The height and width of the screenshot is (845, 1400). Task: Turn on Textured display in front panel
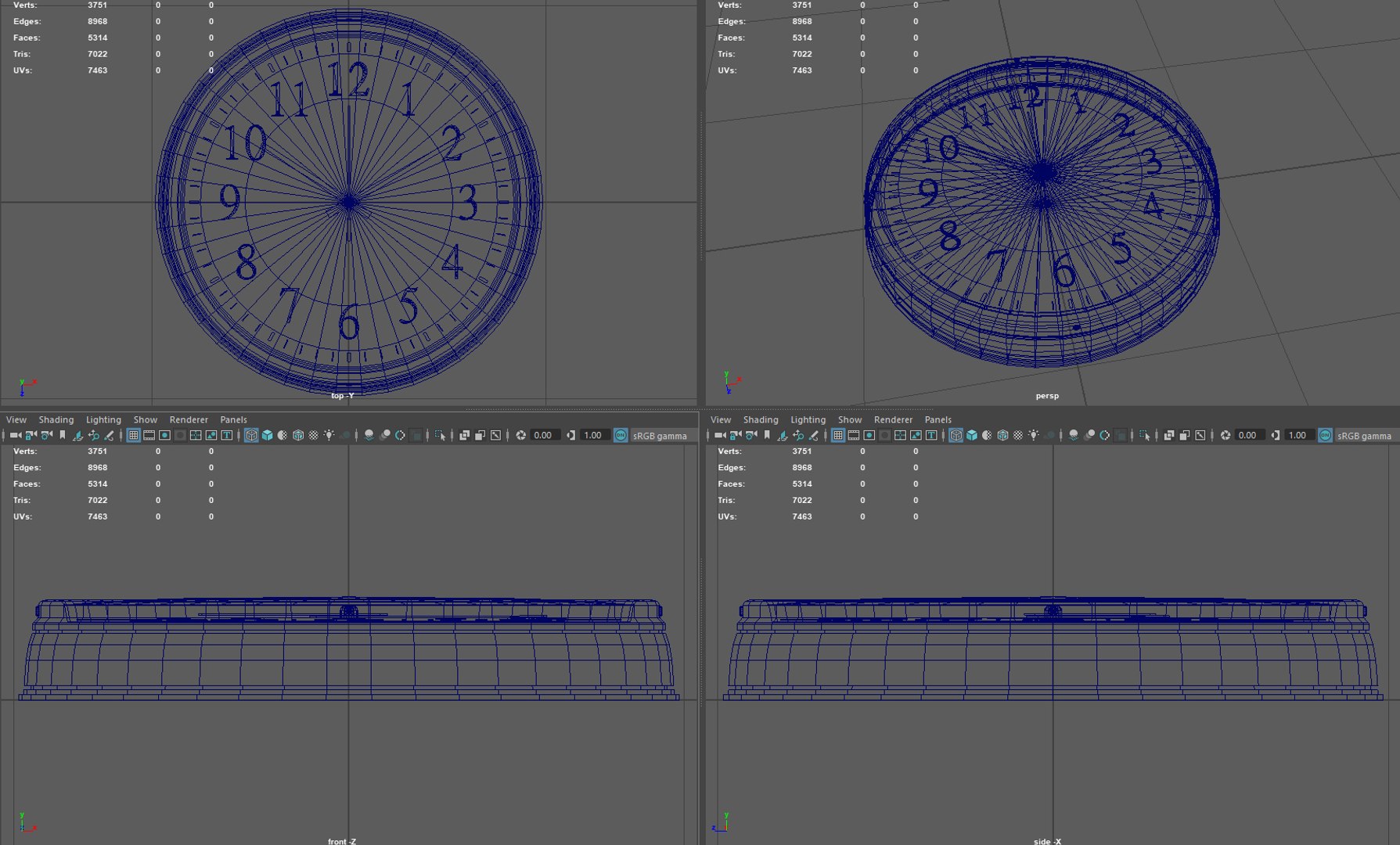coord(314,436)
